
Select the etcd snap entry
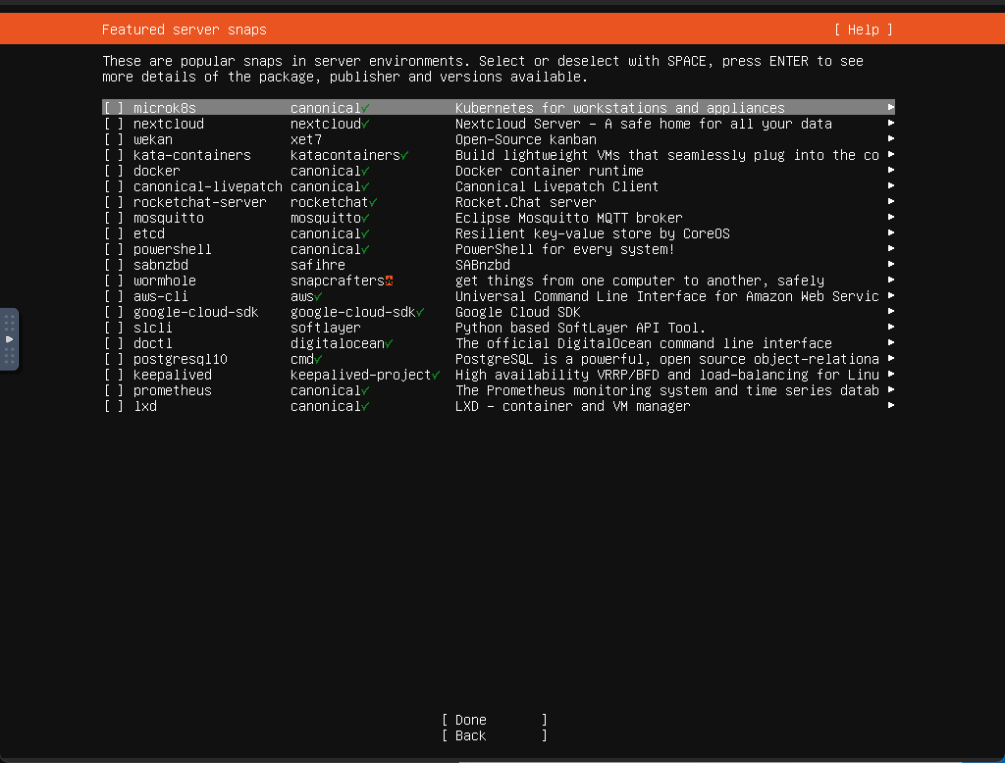tap(149, 234)
